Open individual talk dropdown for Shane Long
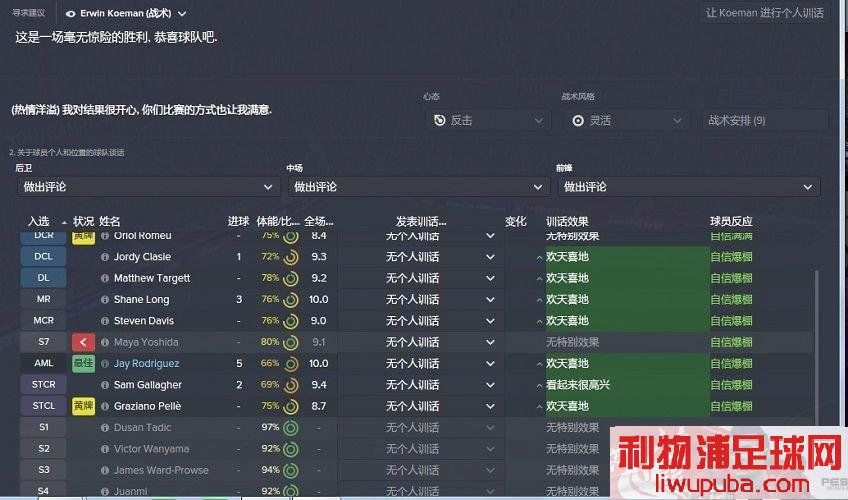Viewport: 848px width, 500px height. pyautogui.click(x=421, y=299)
